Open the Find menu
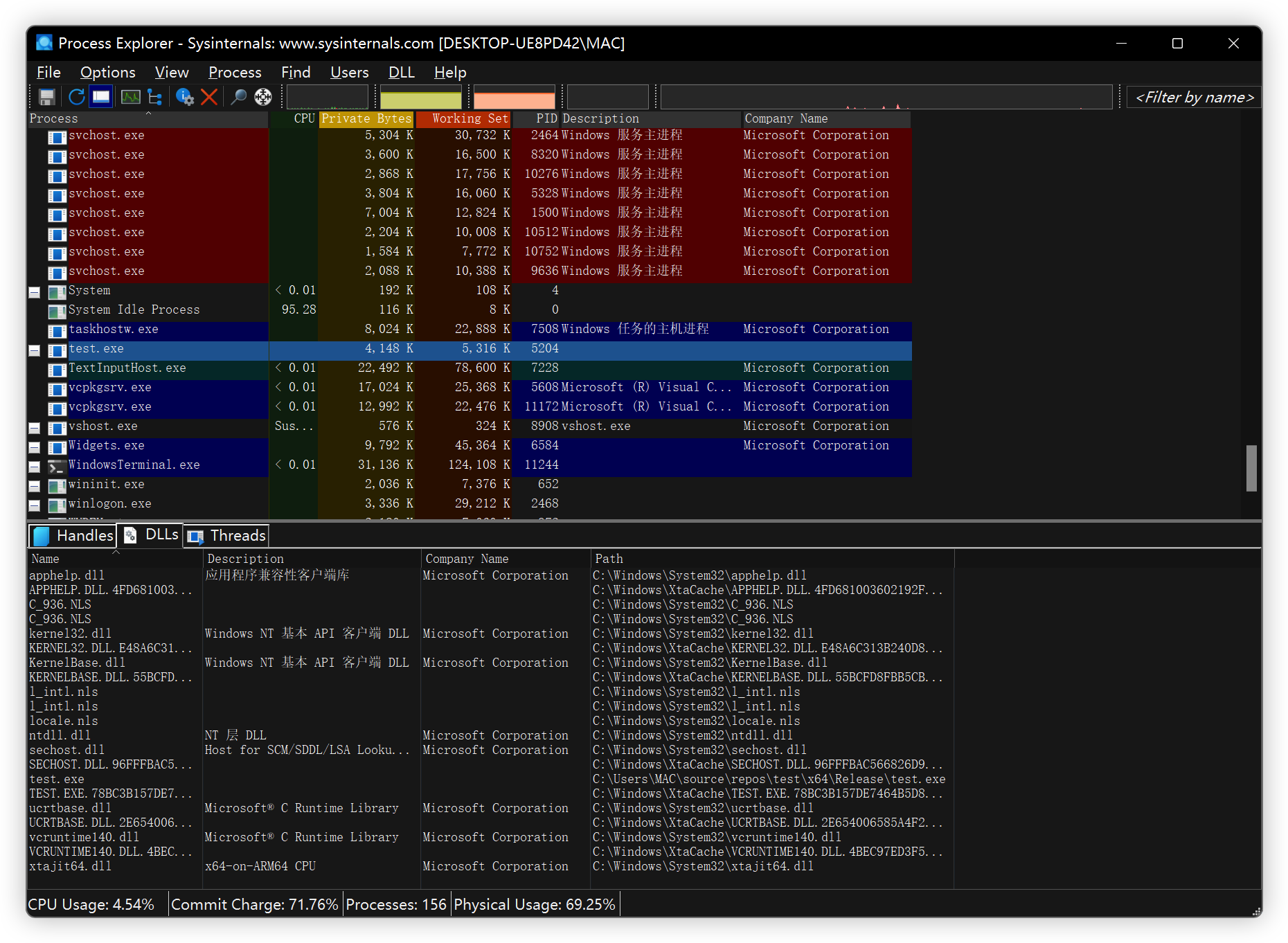The height and width of the screenshot is (943, 1288). coord(296,72)
